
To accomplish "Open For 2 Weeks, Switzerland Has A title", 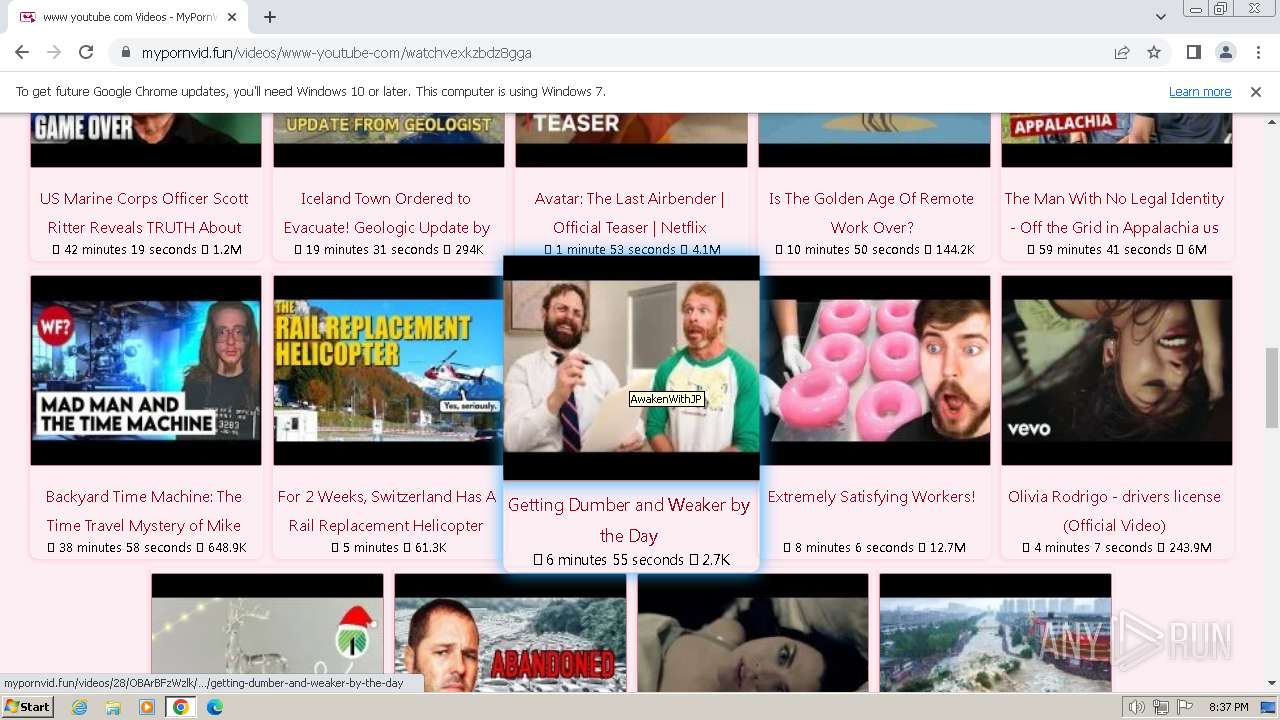I will [x=387, y=511].
